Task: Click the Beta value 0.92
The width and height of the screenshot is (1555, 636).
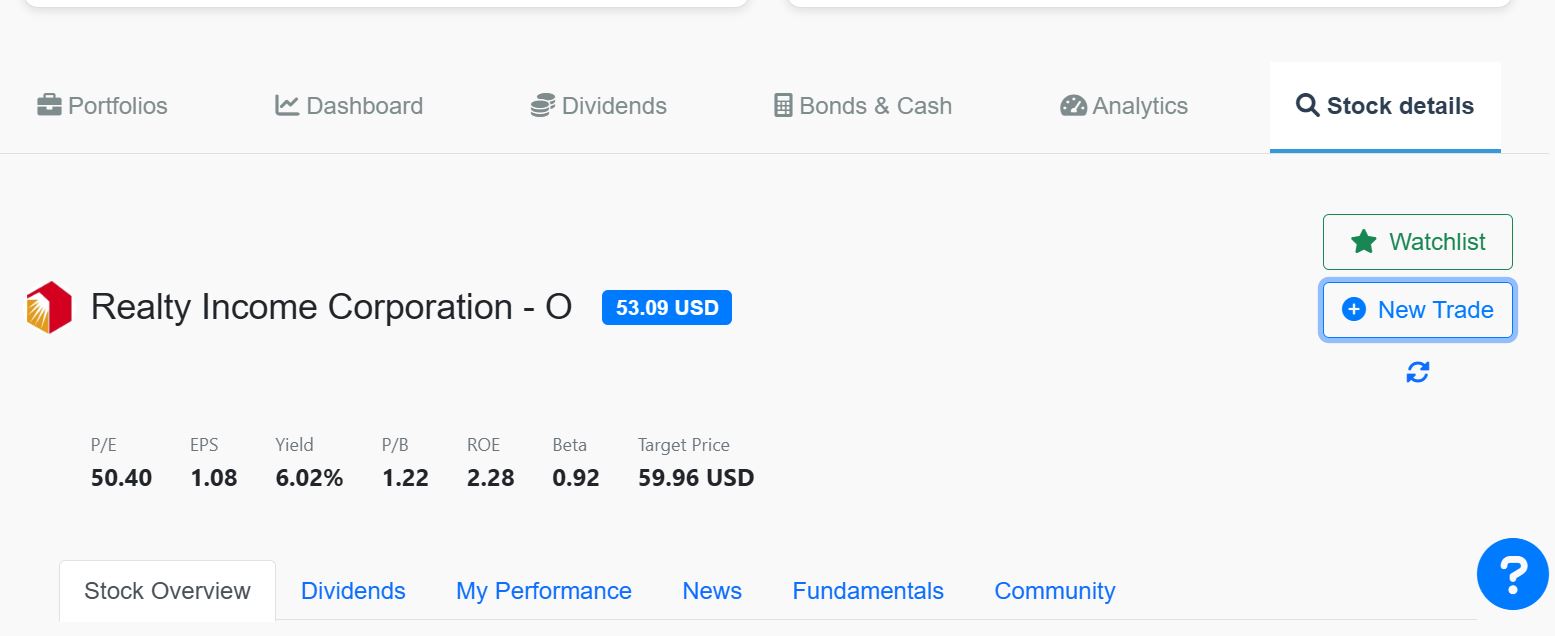Action: [576, 478]
